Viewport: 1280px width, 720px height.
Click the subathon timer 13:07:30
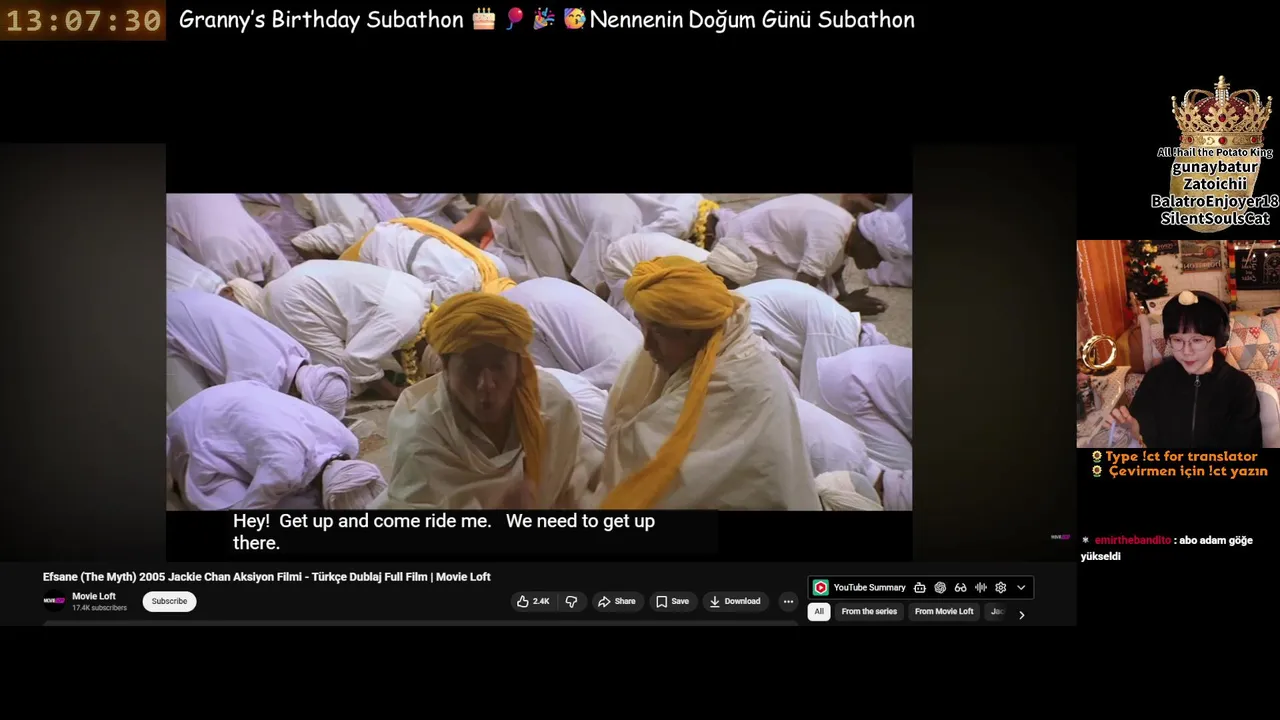[83, 20]
